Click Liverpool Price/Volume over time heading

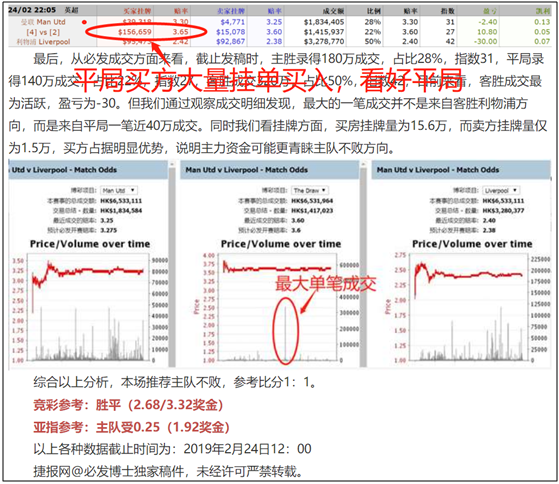[x=472, y=244]
